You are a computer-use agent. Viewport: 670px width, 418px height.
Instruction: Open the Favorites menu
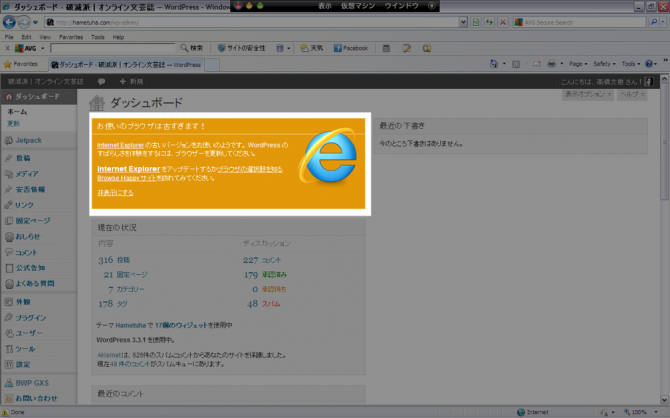pyautogui.click(x=71, y=37)
